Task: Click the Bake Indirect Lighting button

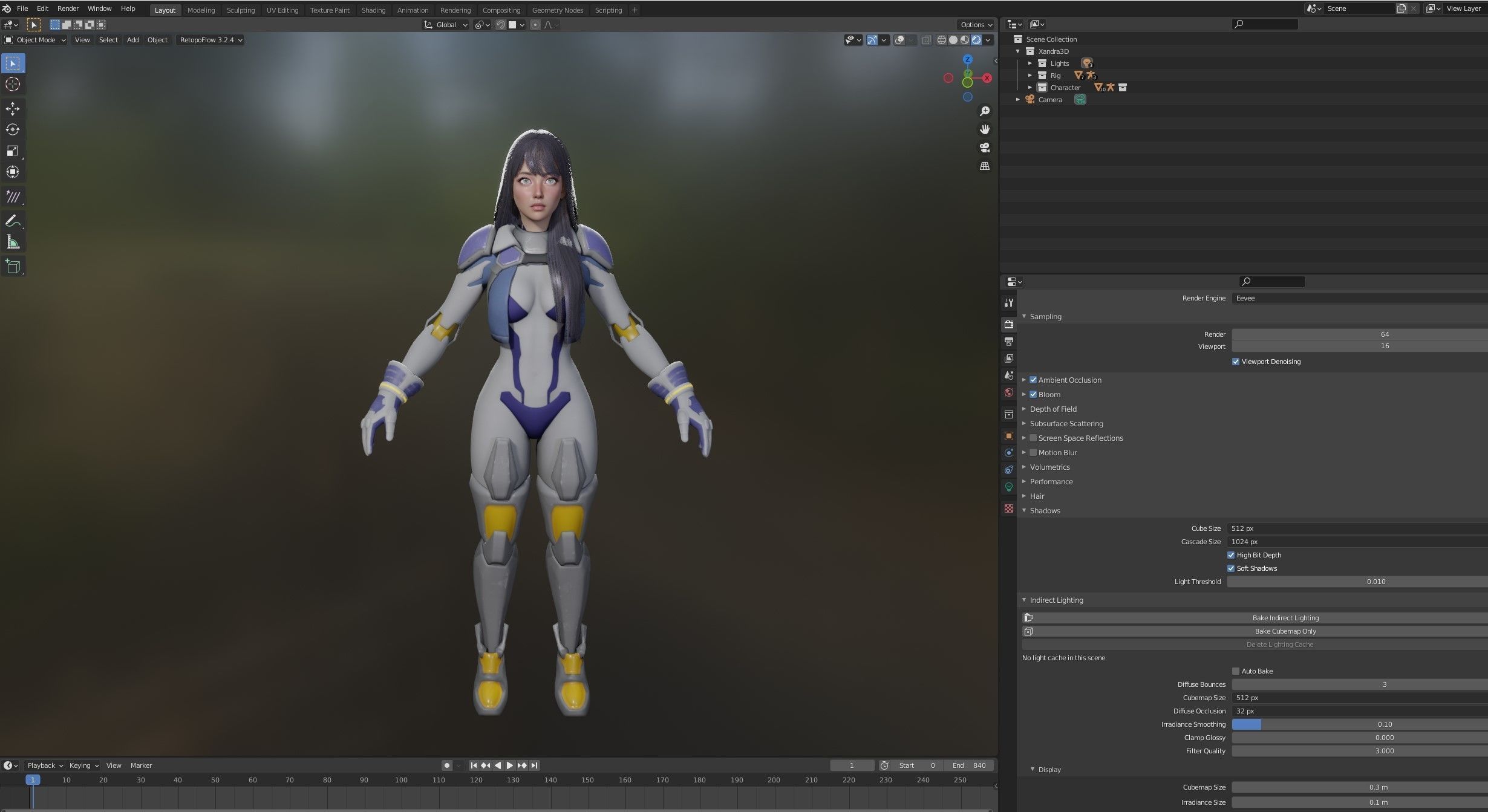Action: coord(1255,618)
